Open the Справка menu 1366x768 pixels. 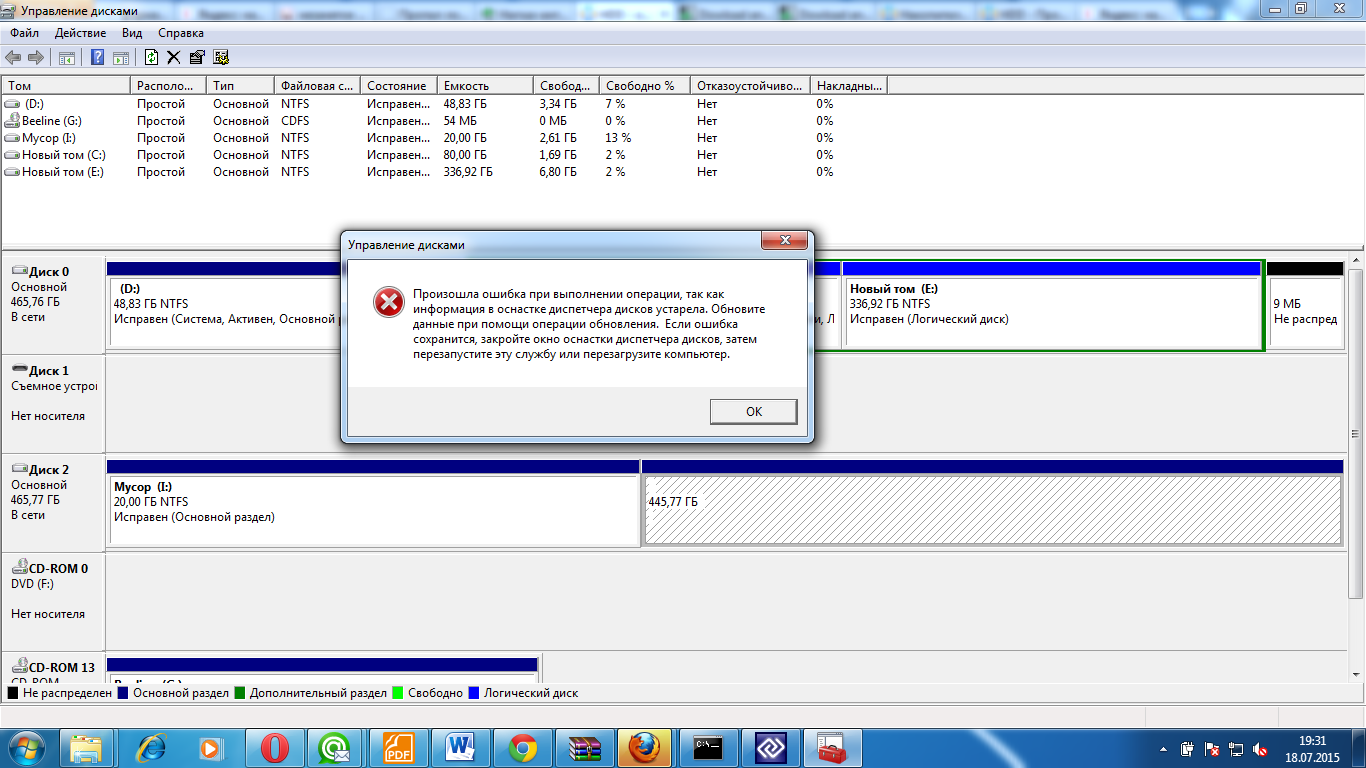[x=181, y=33]
